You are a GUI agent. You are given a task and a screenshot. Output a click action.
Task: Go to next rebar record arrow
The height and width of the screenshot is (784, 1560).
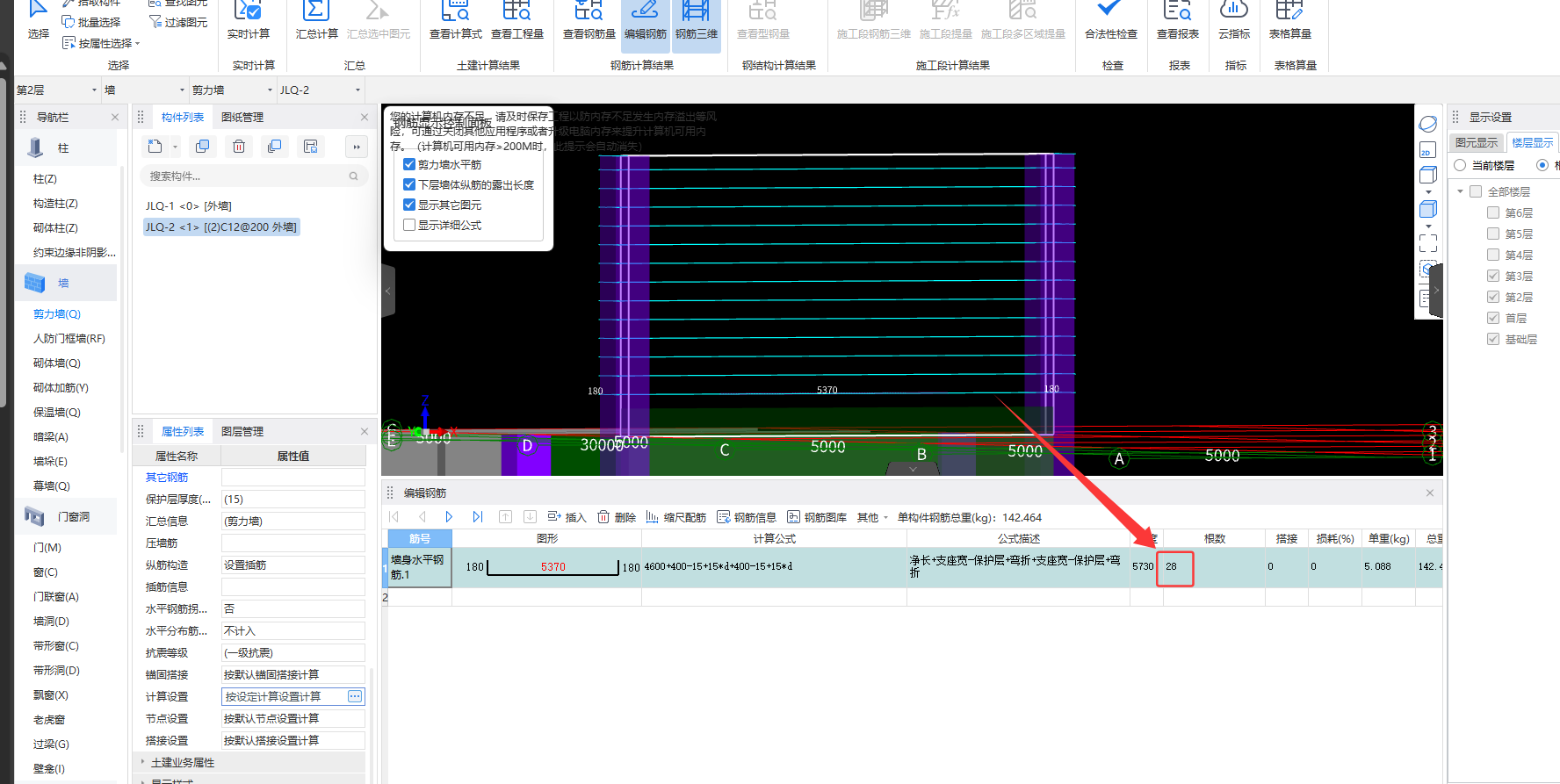tap(449, 517)
